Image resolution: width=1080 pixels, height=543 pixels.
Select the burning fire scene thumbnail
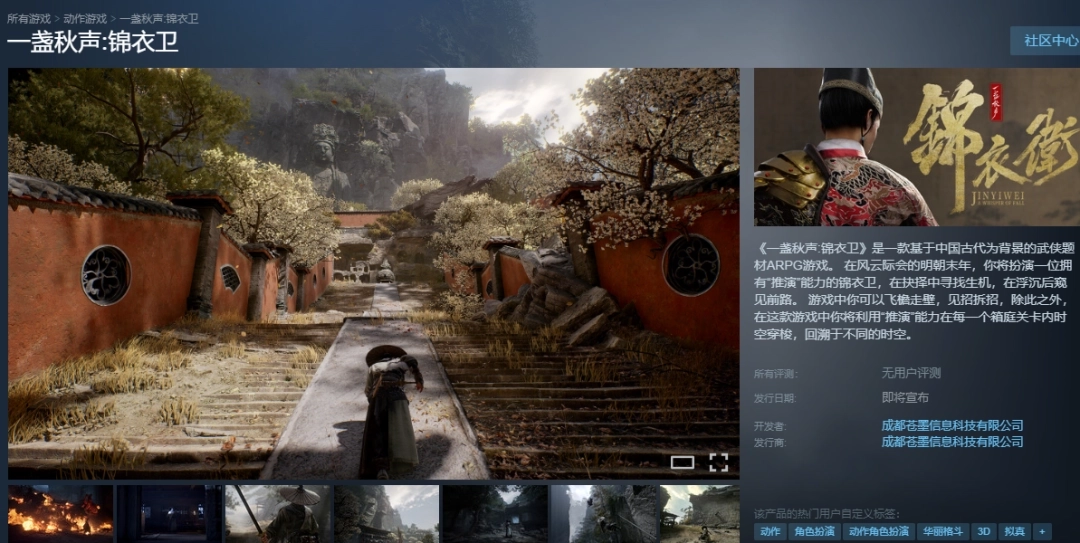click(60, 514)
